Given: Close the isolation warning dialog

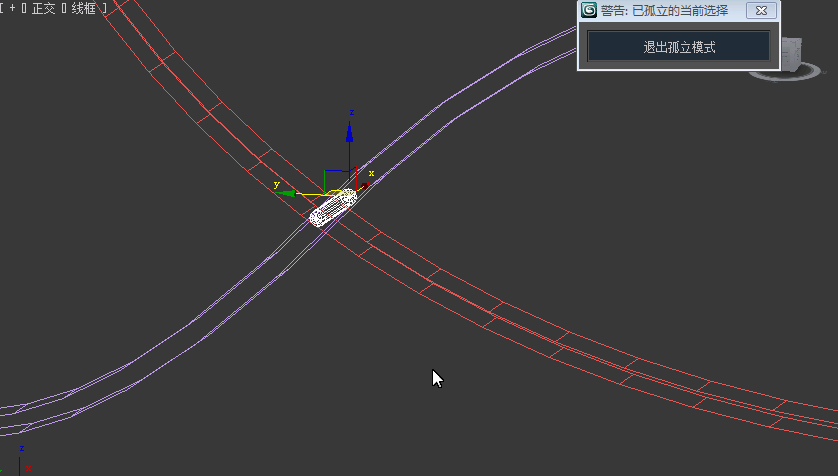Looking at the screenshot, I should (x=761, y=10).
